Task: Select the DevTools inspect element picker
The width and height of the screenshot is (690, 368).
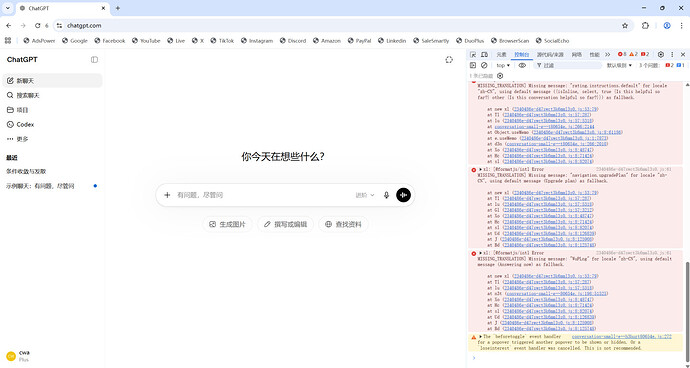Action: pyautogui.click(x=473, y=55)
